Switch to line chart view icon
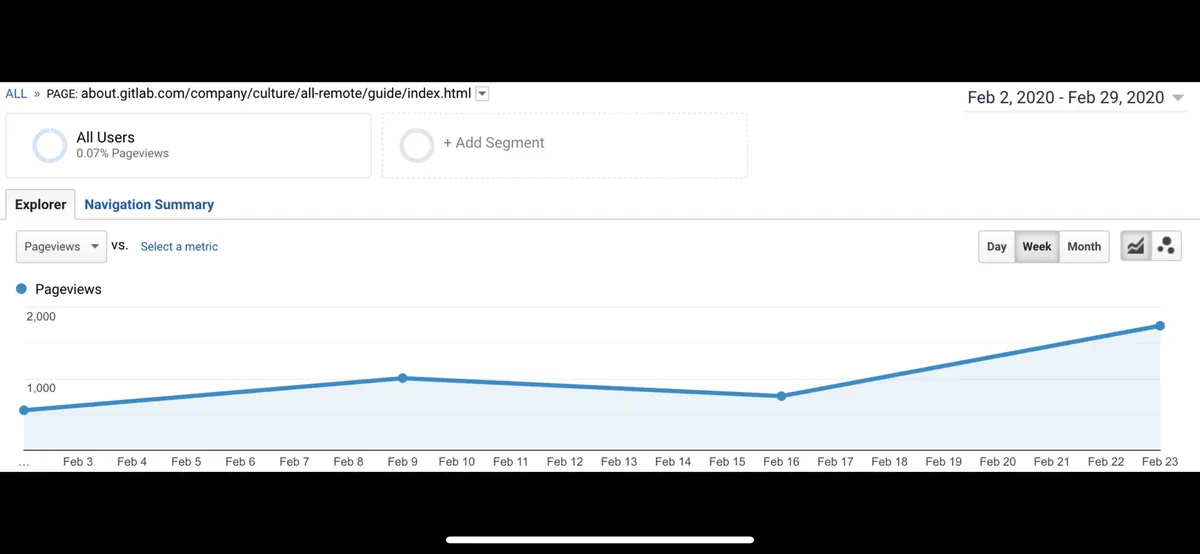Viewport: 1200px width, 554px height. pyautogui.click(x=1135, y=246)
